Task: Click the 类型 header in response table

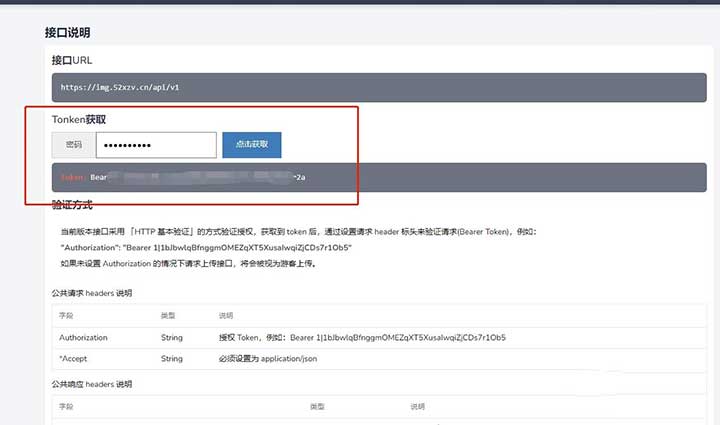Action: click(x=317, y=406)
